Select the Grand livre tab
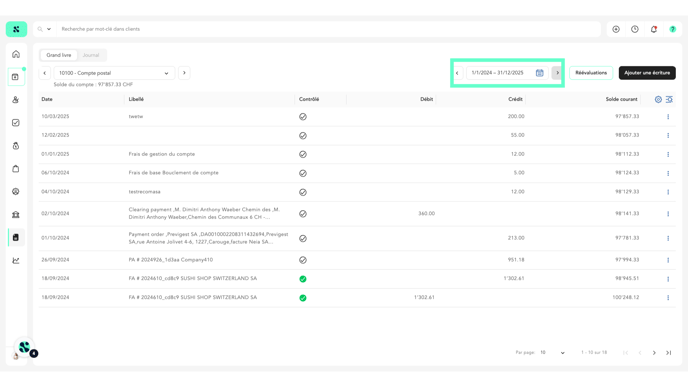This screenshot has width=688, height=387. (59, 55)
